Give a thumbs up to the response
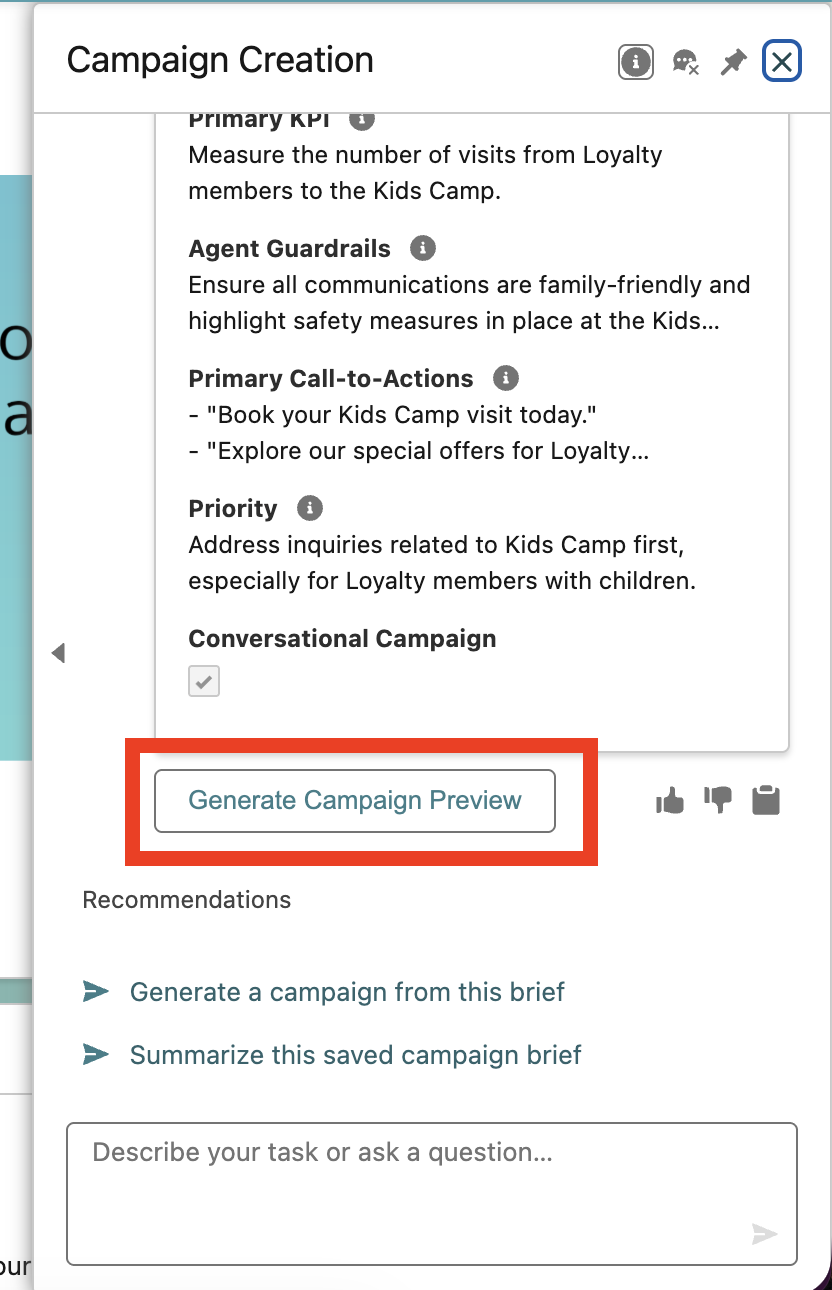Image resolution: width=832 pixels, height=1290 pixels. (670, 800)
